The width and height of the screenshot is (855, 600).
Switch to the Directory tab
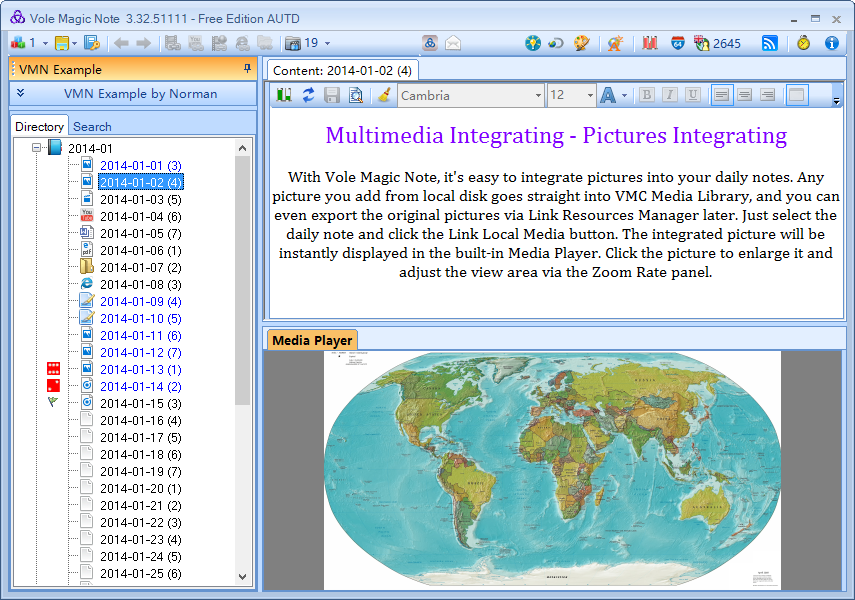coord(39,127)
